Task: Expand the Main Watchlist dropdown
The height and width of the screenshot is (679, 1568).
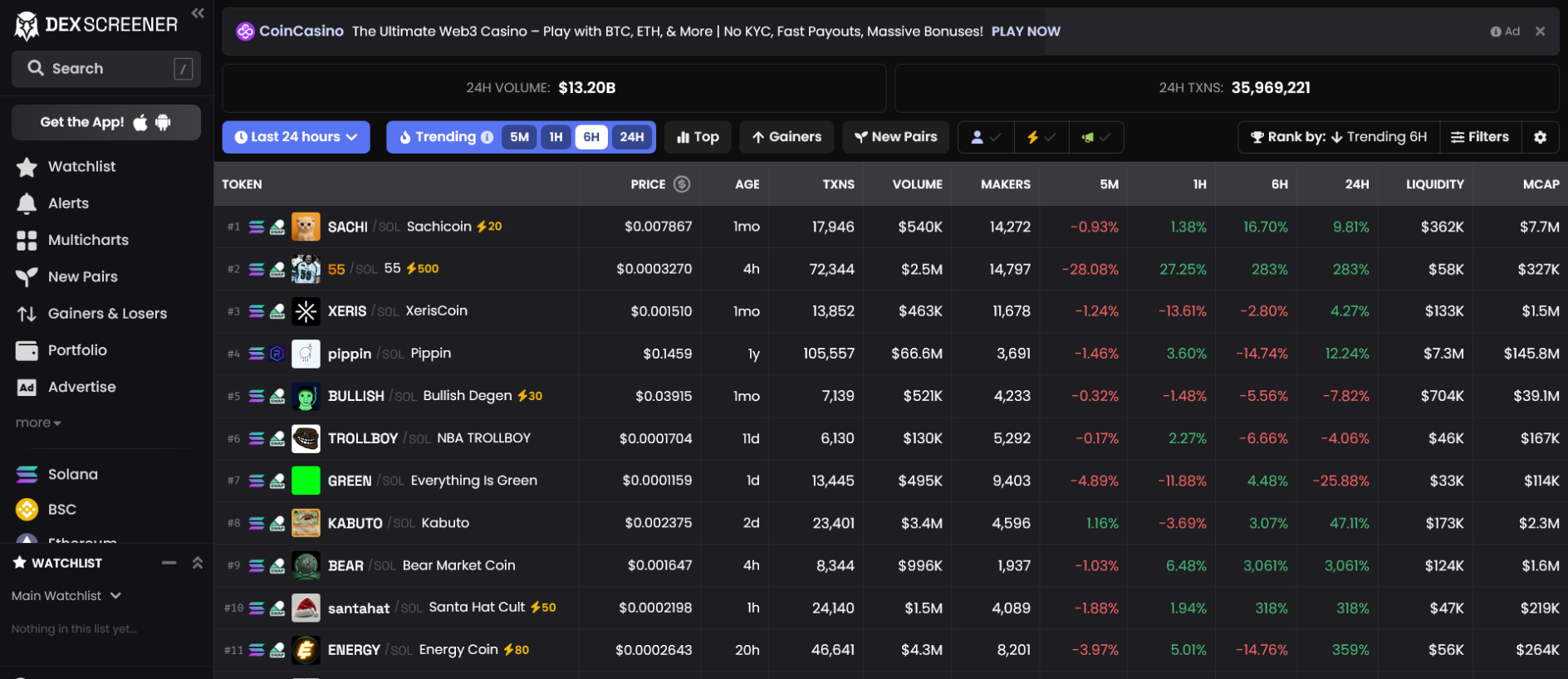Action: point(66,596)
